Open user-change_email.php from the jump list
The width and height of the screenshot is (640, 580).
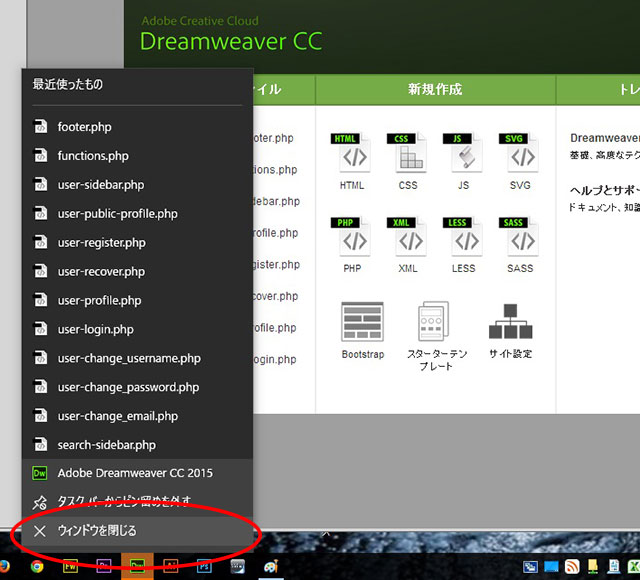(x=138, y=416)
